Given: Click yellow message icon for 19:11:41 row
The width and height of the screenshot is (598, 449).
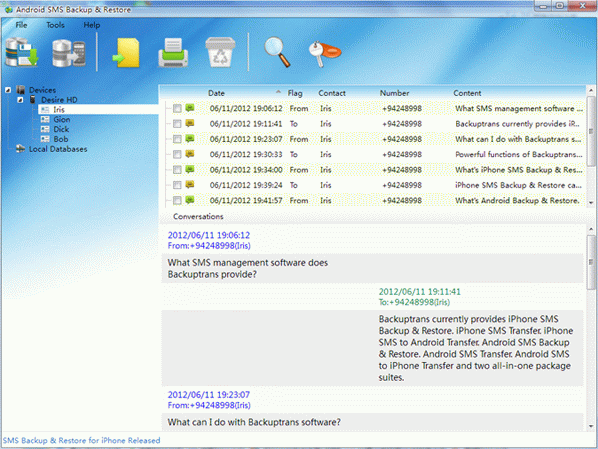Looking at the screenshot, I should point(190,123).
